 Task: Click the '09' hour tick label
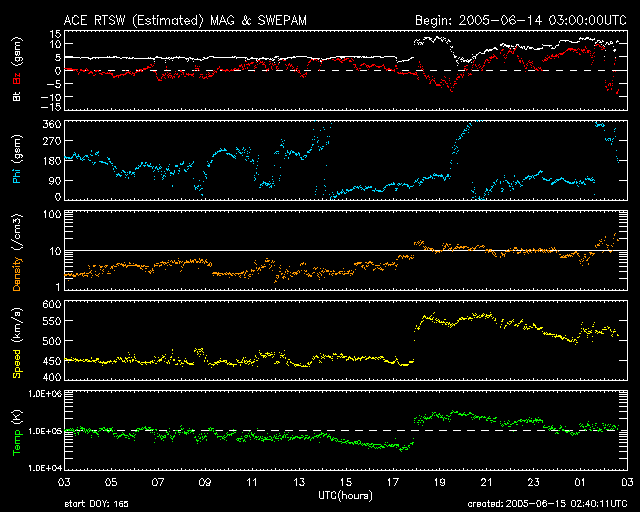(x=205, y=483)
